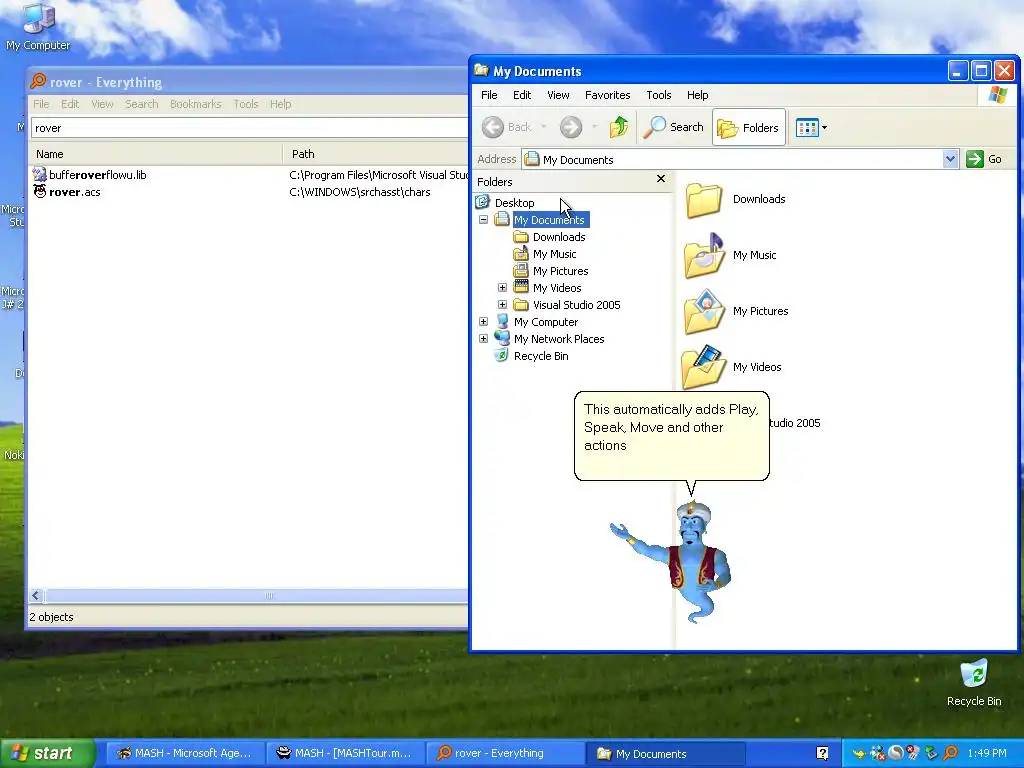The image size is (1024, 768).
Task: Select My Videos in the folder tree
Action: [556, 288]
